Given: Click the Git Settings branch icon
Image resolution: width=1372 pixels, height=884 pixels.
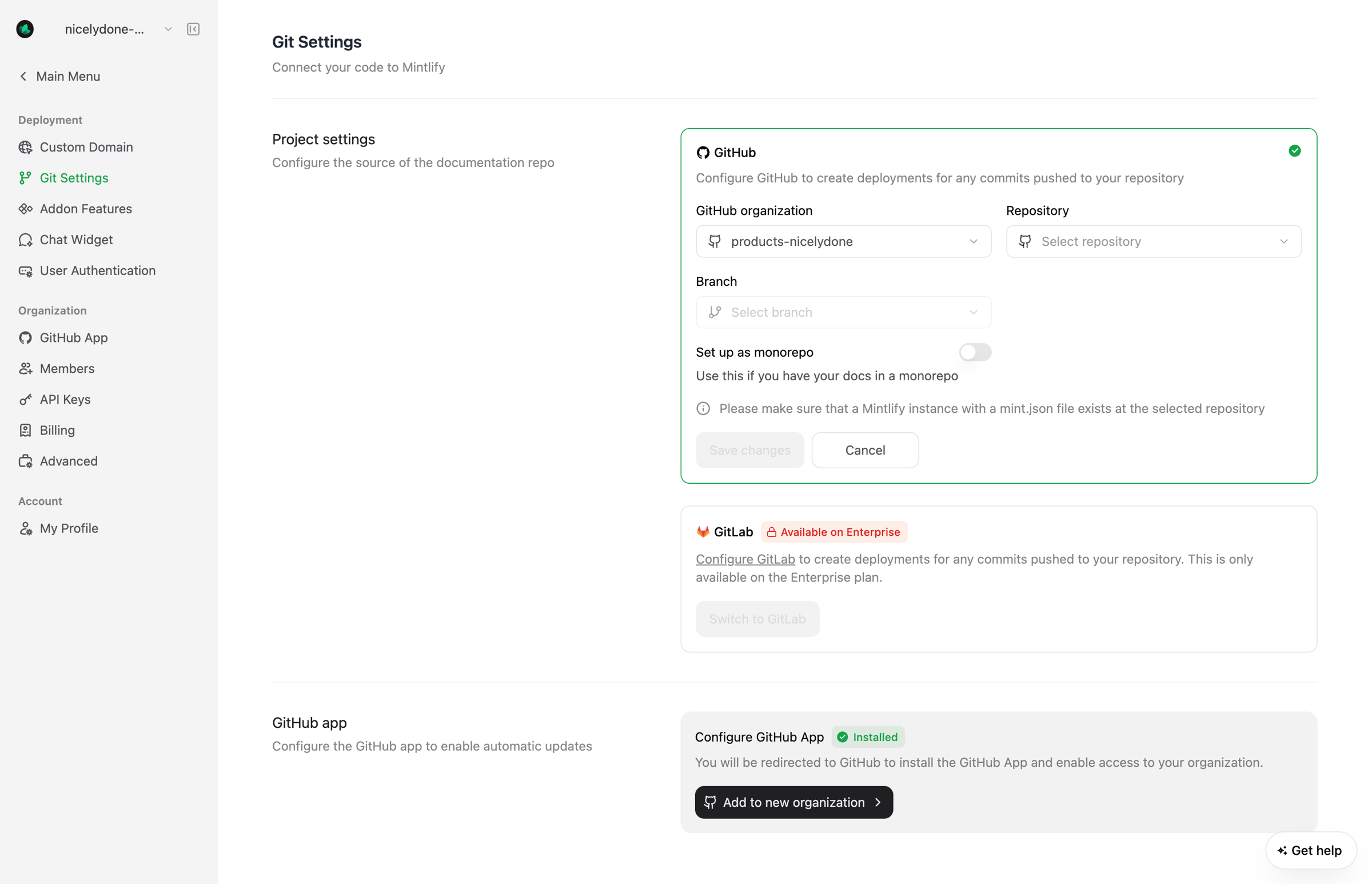Looking at the screenshot, I should pyautogui.click(x=25, y=178).
